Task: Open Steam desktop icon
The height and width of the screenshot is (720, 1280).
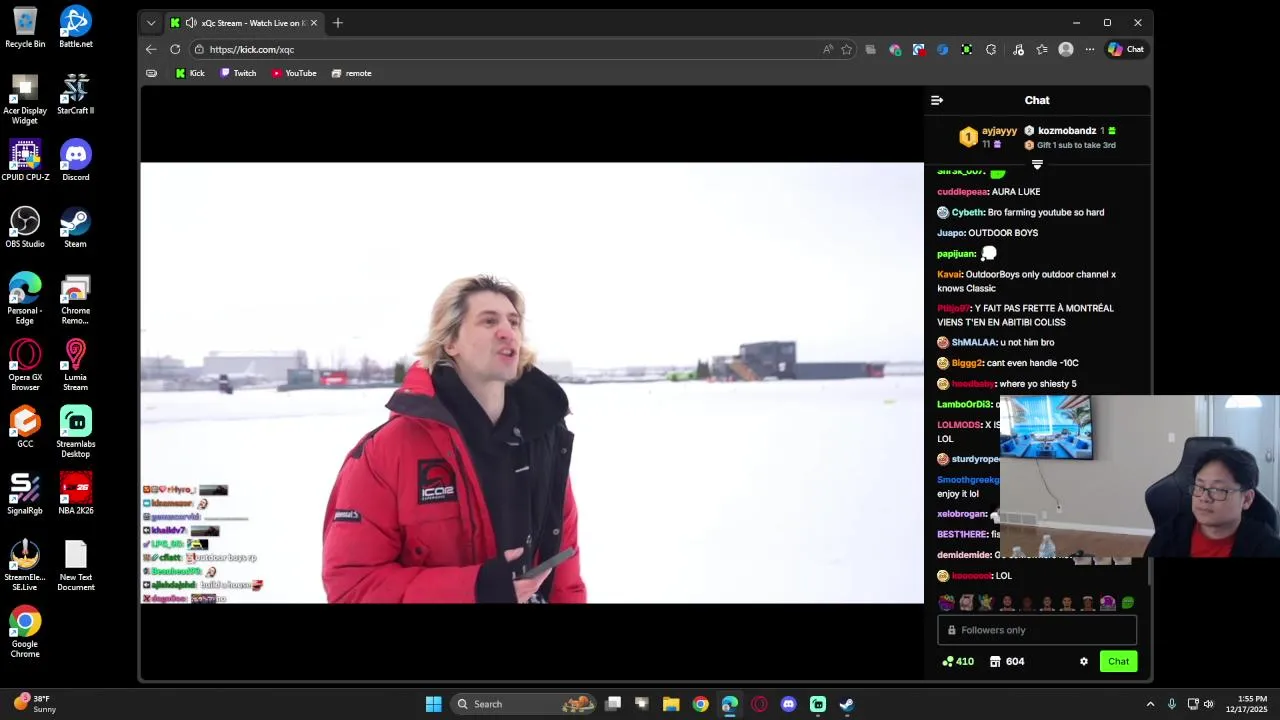Action: click(76, 227)
